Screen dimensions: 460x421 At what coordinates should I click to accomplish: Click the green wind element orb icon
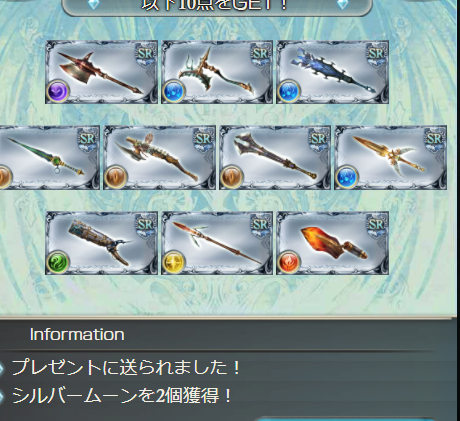58,262
